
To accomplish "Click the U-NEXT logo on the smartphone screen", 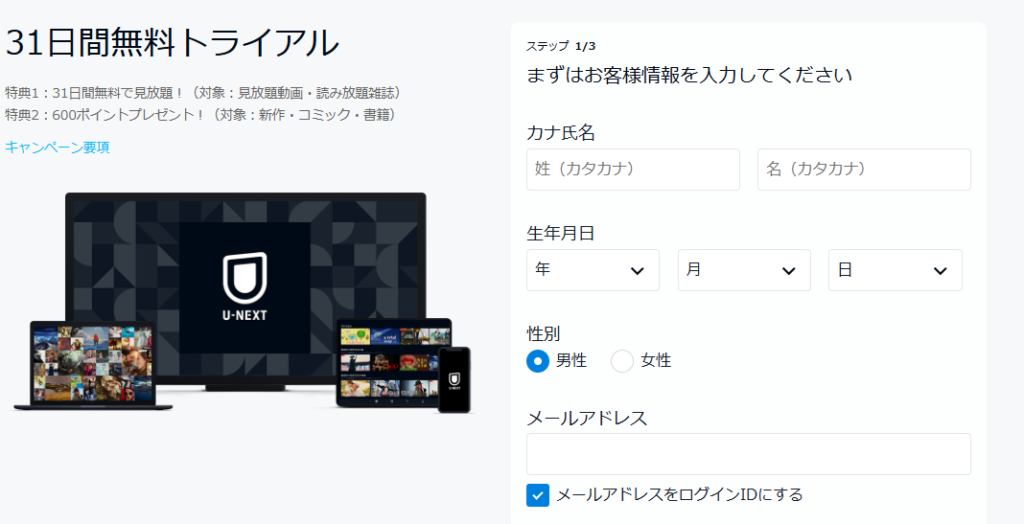I will pyautogui.click(x=454, y=379).
